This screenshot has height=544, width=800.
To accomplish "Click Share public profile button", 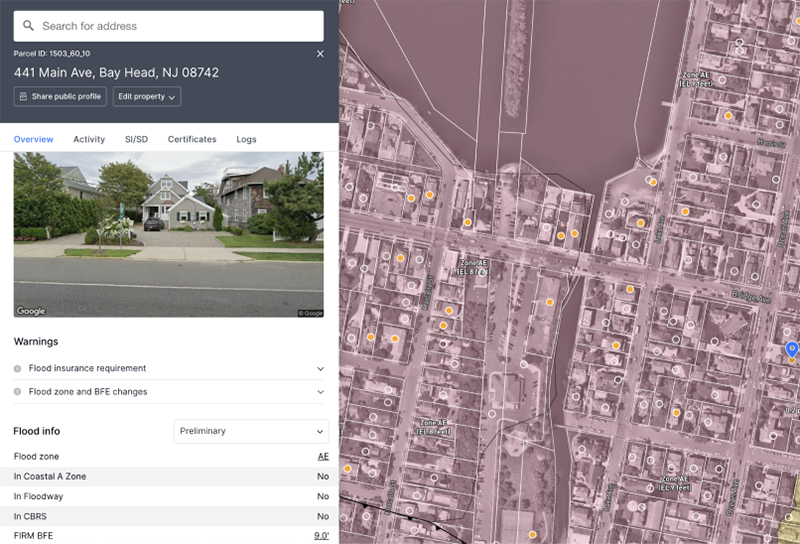I will (60, 97).
